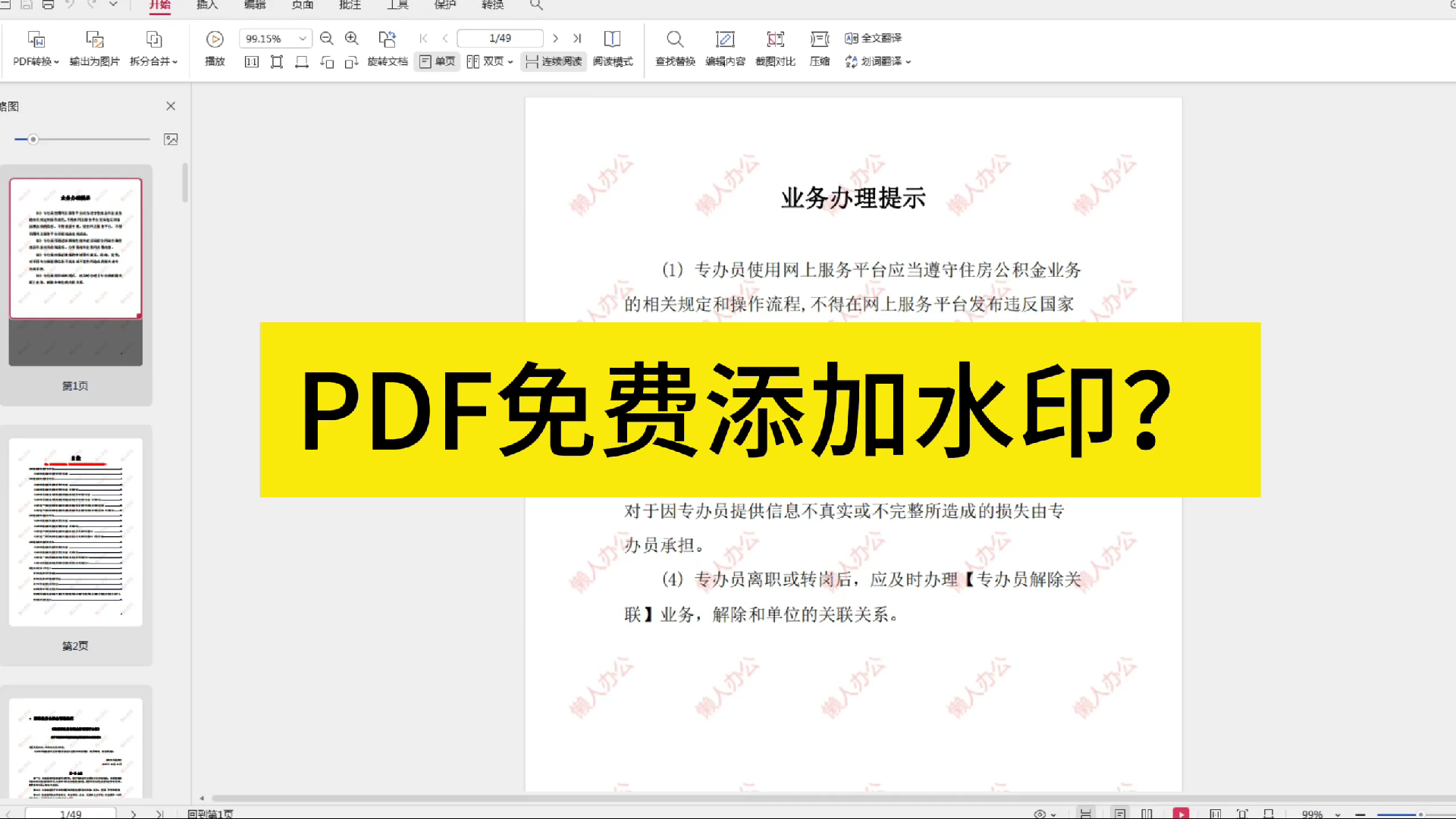Start the 播放 slideshow playback
Screen dimensions: 1456x819
coord(215,49)
